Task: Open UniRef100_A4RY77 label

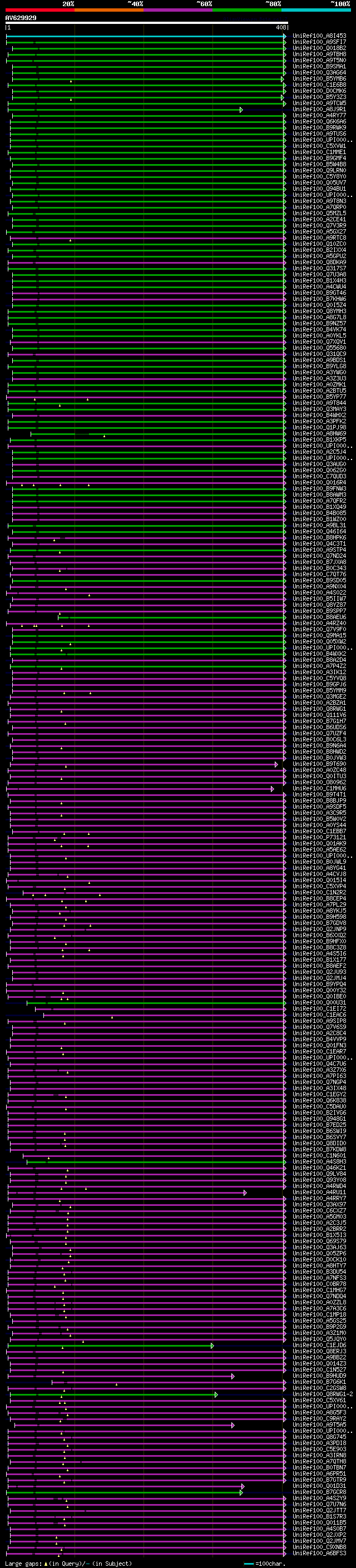Action: coord(319,116)
